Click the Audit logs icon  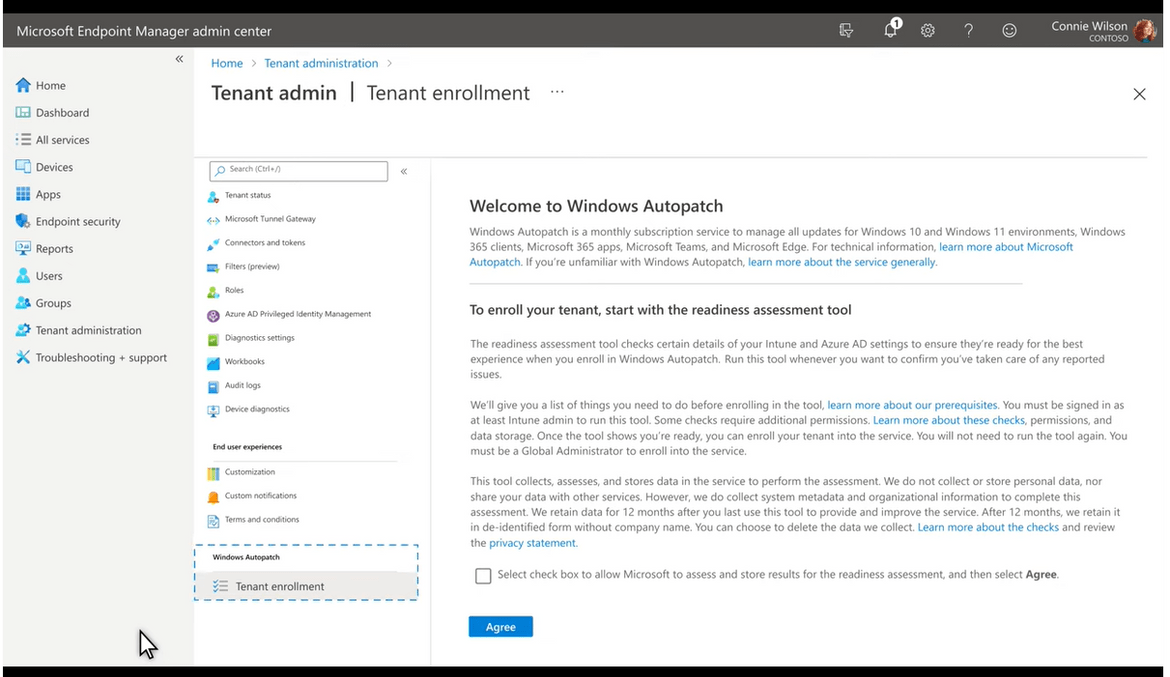213,387
